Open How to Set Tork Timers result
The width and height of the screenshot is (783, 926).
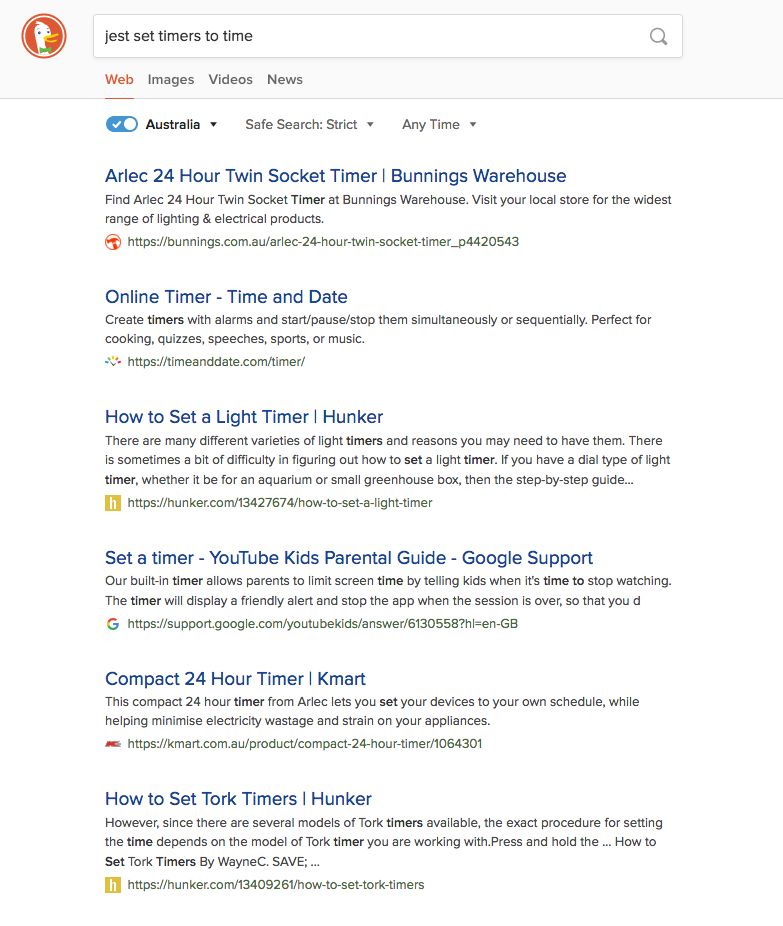point(238,799)
